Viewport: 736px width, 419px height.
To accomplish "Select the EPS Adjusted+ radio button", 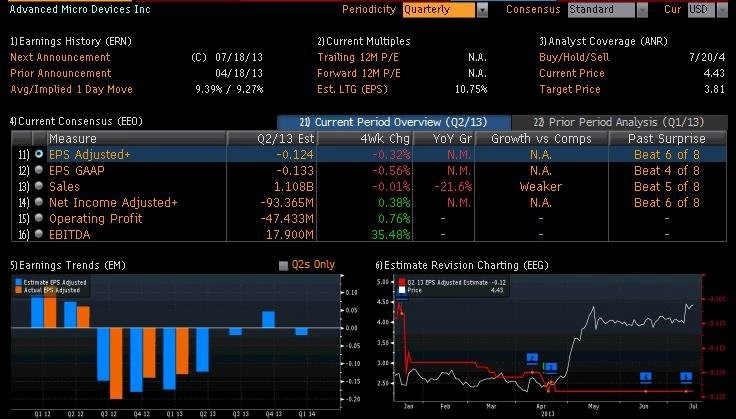I will [x=38, y=154].
